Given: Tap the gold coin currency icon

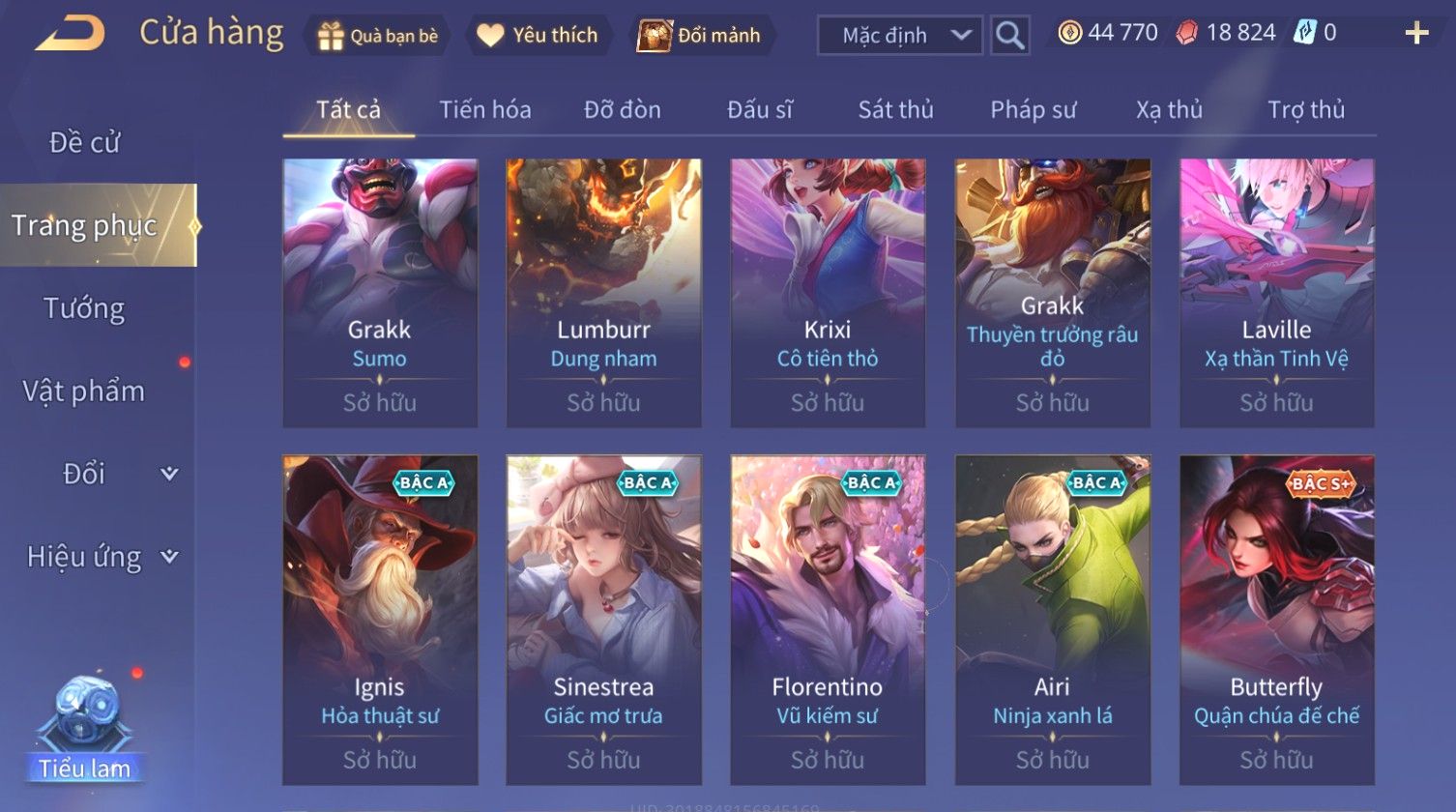Looking at the screenshot, I should (x=1069, y=33).
